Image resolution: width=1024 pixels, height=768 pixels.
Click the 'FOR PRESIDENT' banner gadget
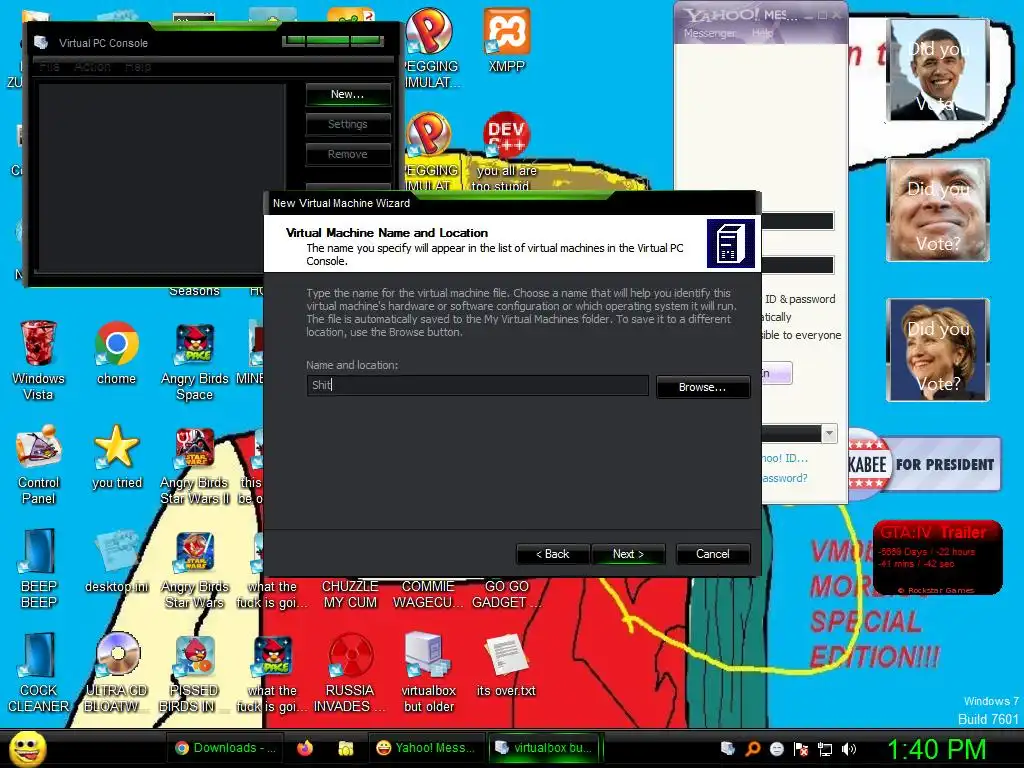pyautogui.click(x=925, y=464)
